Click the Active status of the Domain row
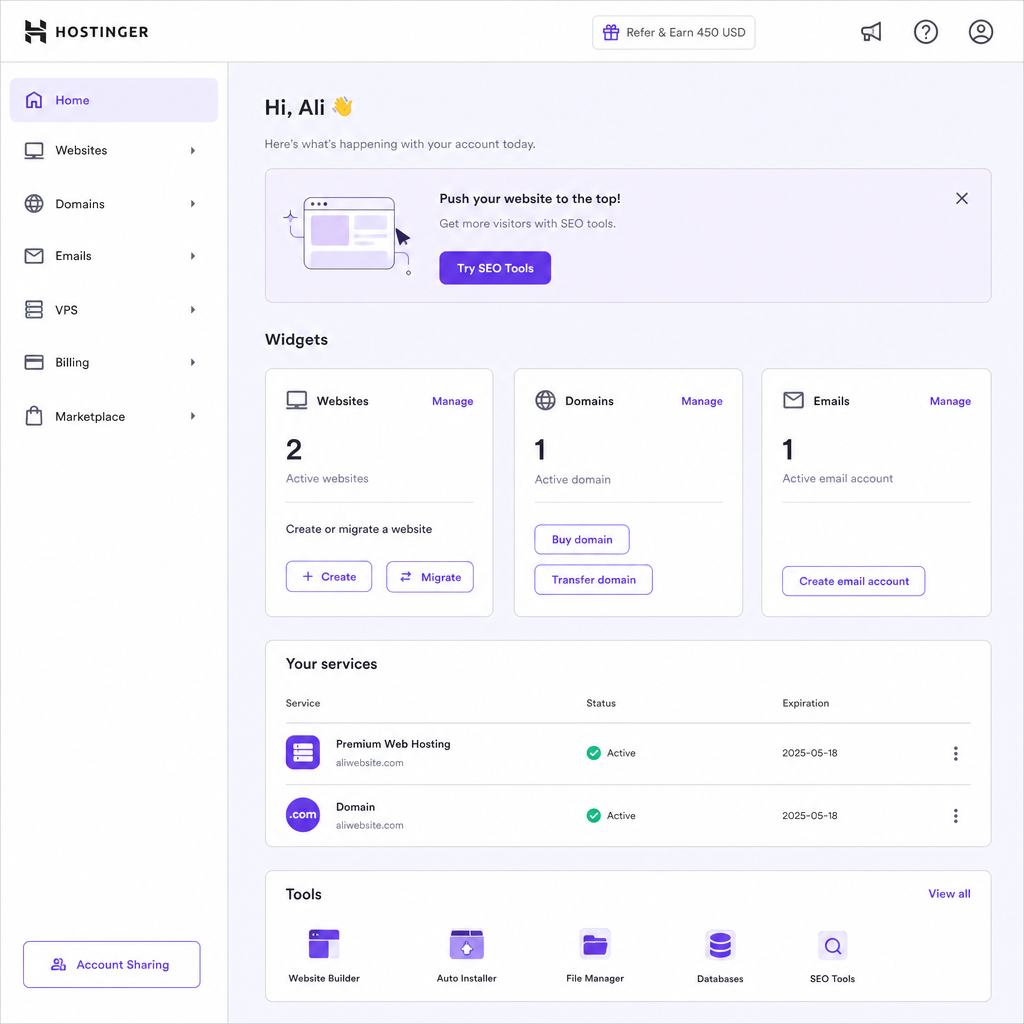Screen dimensions: 1024x1024 click(611, 816)
